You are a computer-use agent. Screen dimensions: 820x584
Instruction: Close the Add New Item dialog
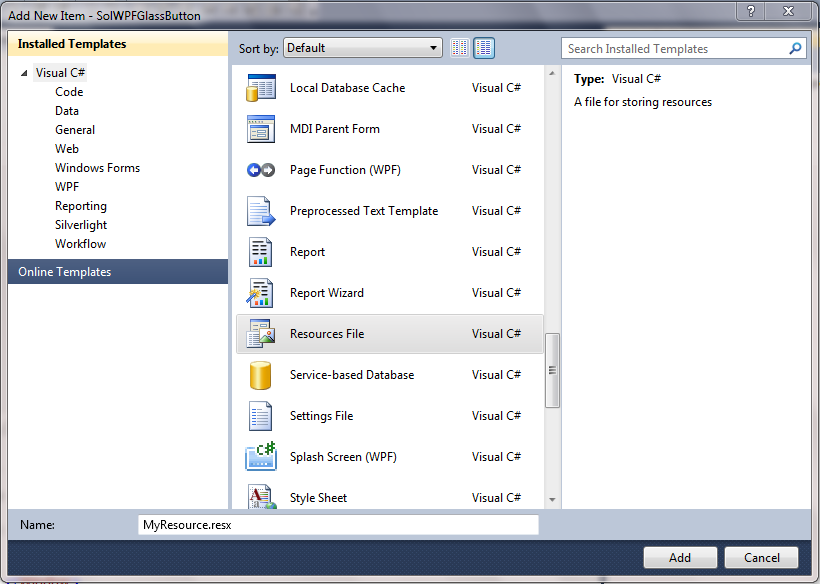point(789,10)
